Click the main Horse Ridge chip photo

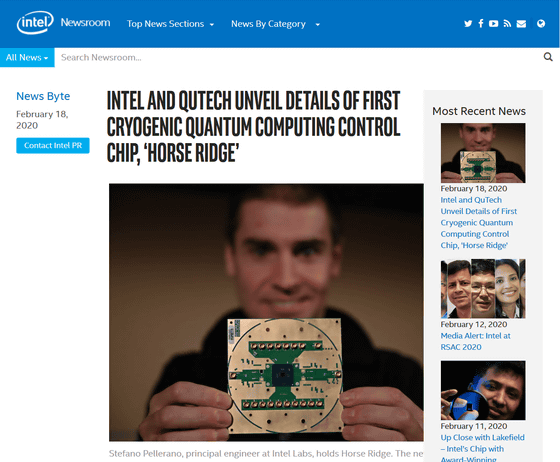coord(266,312)
